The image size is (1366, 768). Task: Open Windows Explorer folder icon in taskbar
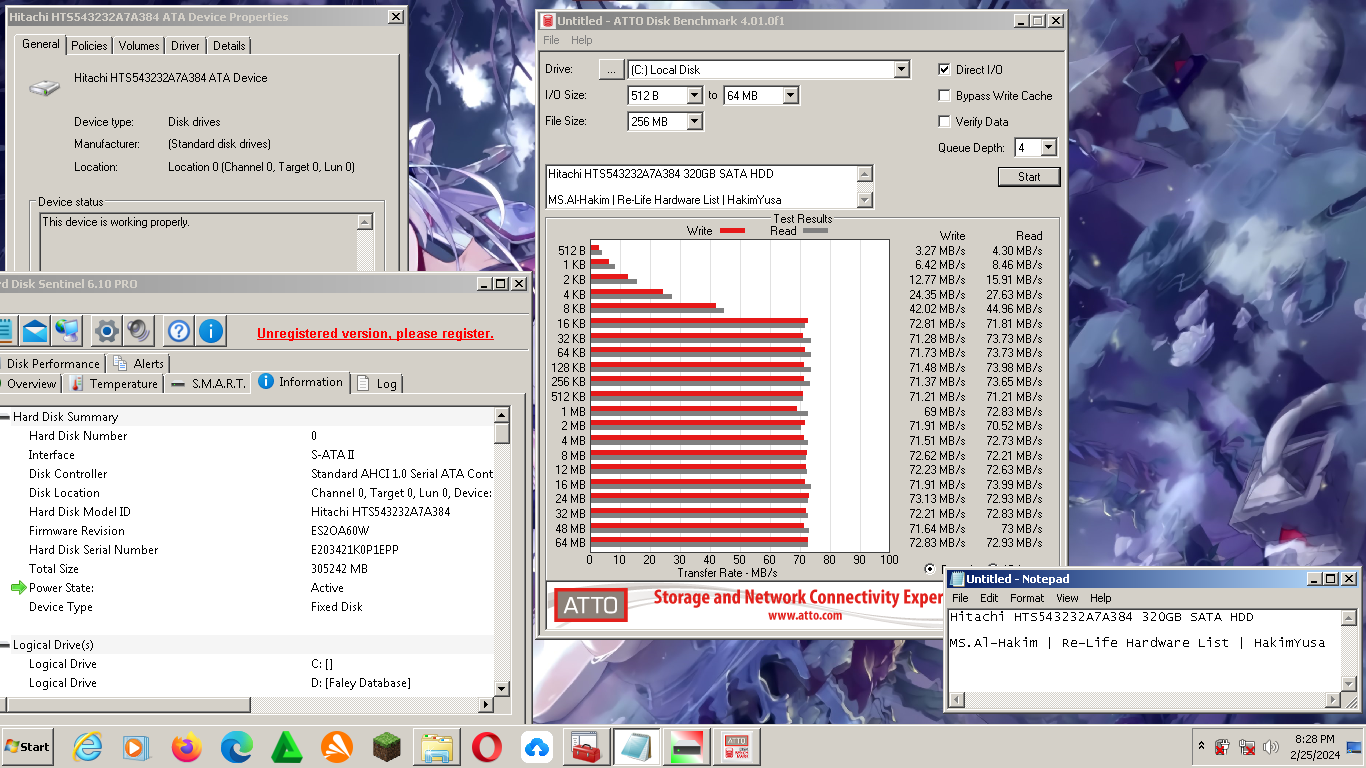[x=435, y=747]
